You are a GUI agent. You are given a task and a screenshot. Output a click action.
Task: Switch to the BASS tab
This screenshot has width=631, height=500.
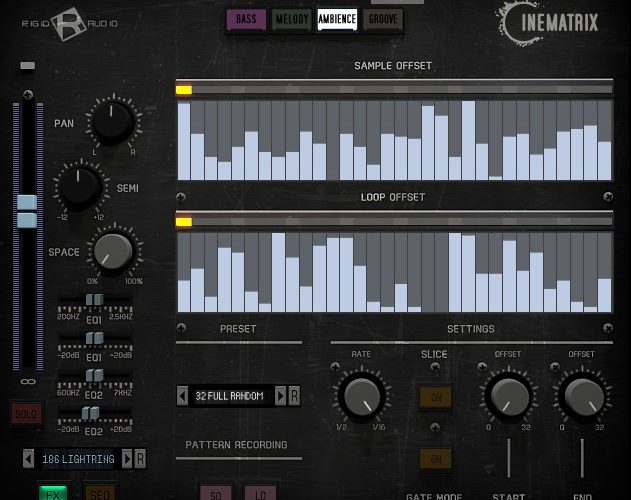246,19
